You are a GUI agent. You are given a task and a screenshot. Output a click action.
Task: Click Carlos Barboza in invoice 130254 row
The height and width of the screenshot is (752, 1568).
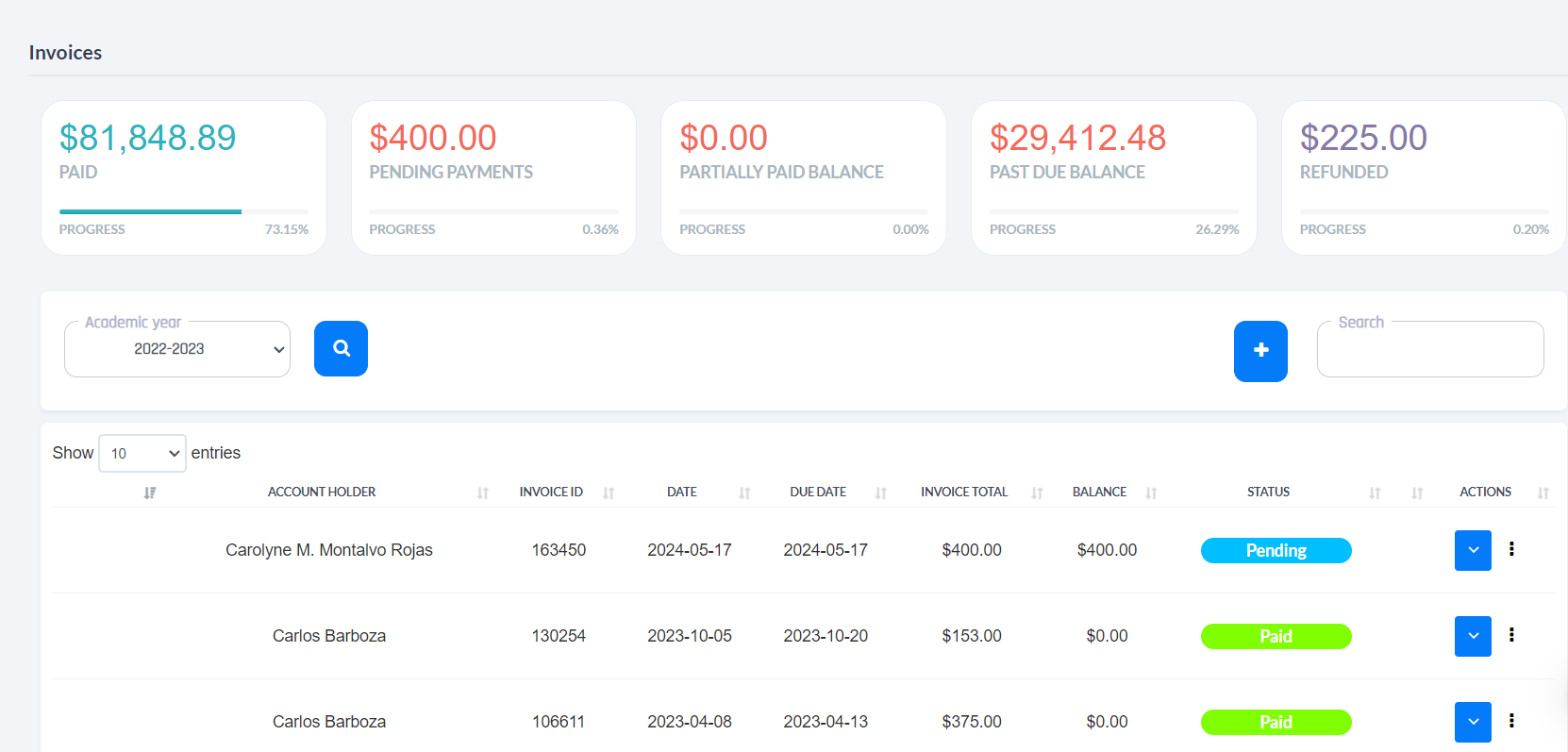[x=329, y=636]
